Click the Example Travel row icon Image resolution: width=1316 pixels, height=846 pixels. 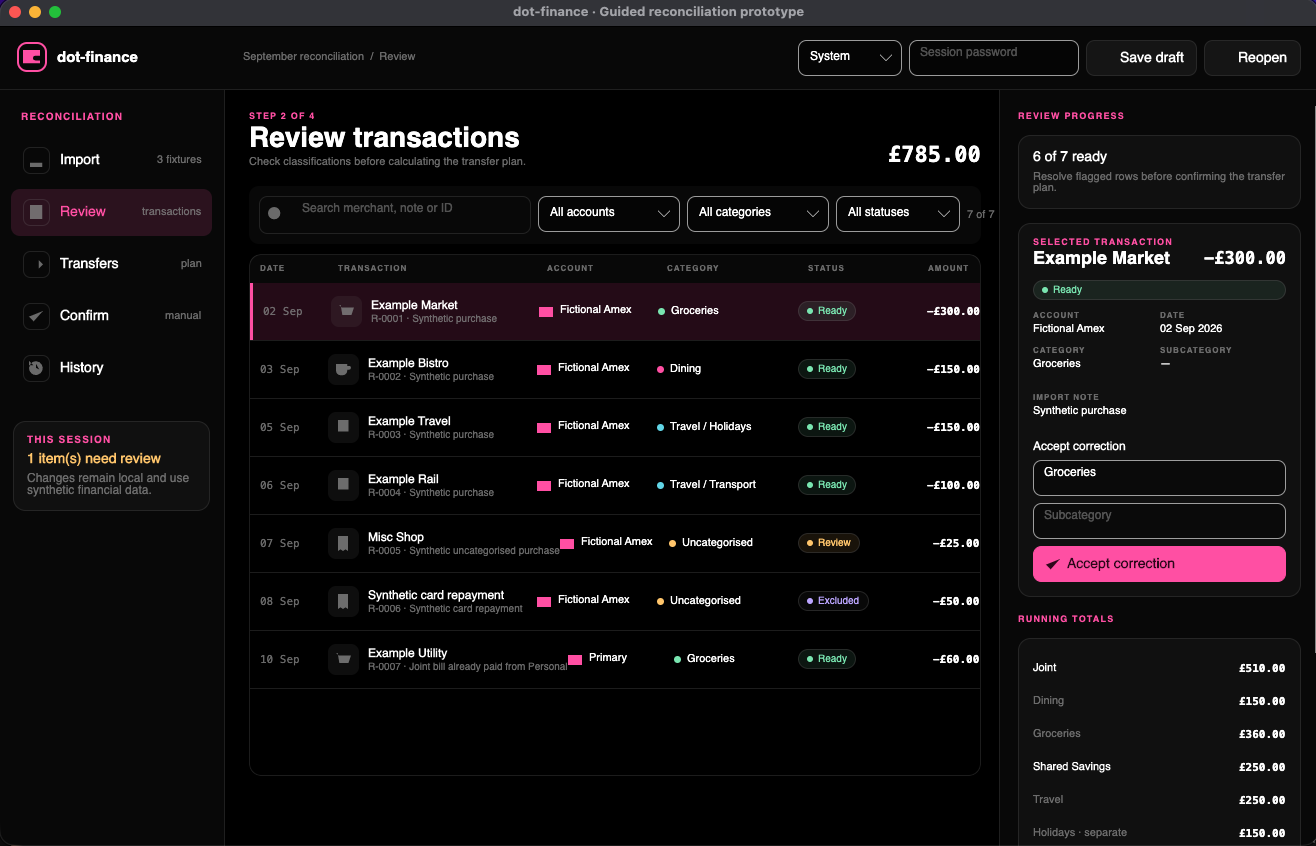coord(343,427)
